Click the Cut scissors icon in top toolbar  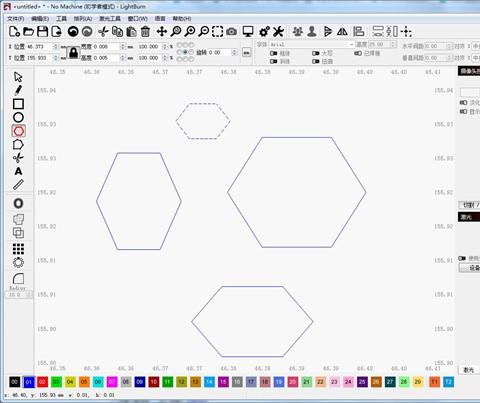pyautogui.click(x=103, y=32)
